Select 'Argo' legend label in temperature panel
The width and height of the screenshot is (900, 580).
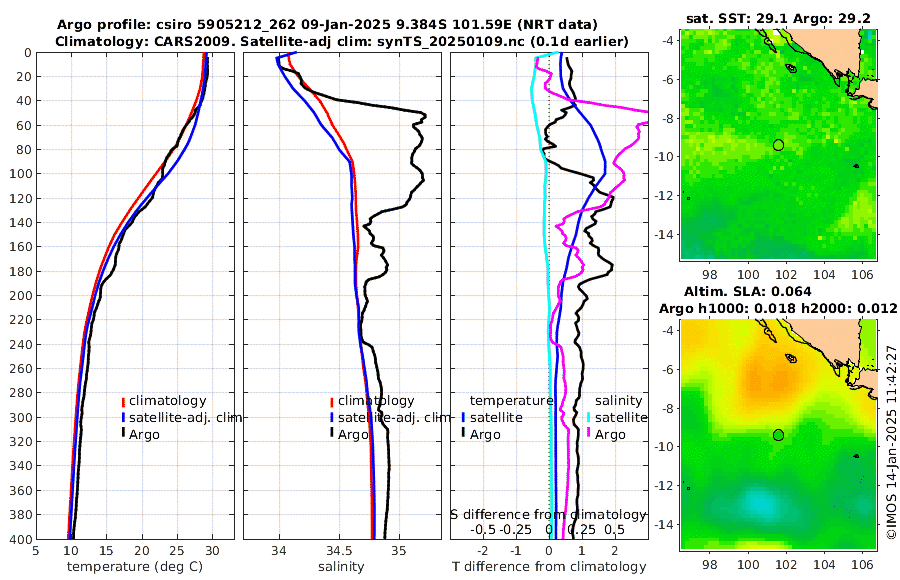click(144, 435)
